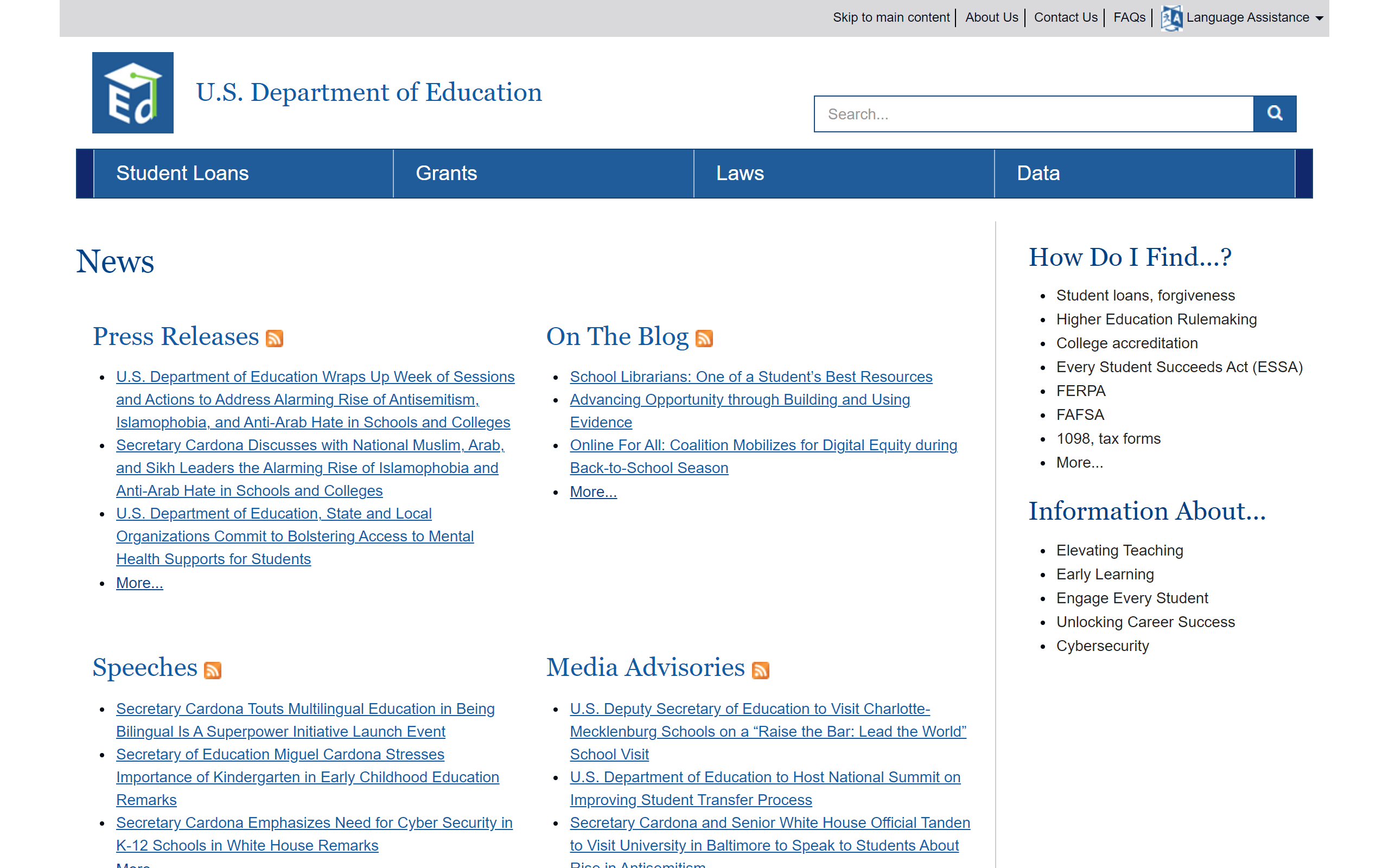Open the Student Loans menu
Screen dimensions: 1389x868
[x=182, y=174]
